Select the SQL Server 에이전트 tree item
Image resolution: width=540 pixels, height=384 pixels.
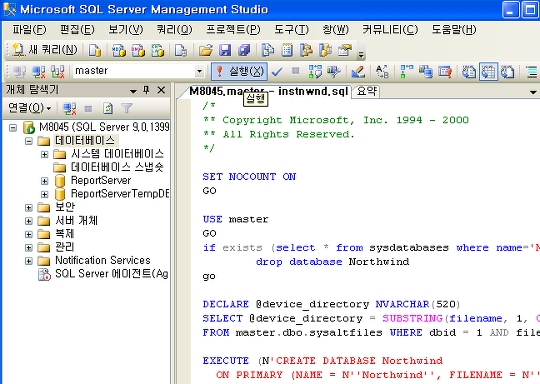pos(112,274)
